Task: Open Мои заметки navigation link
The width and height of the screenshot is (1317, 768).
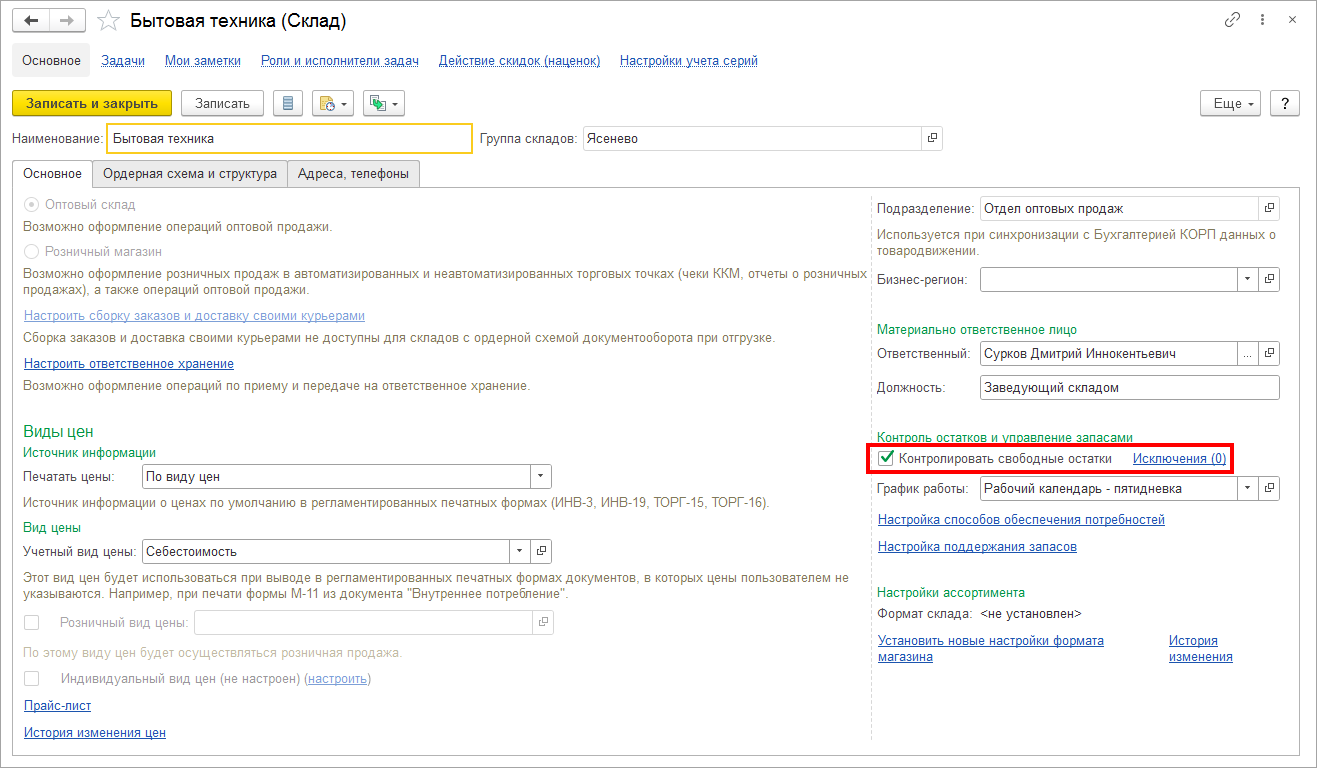Action: [203, 60]
